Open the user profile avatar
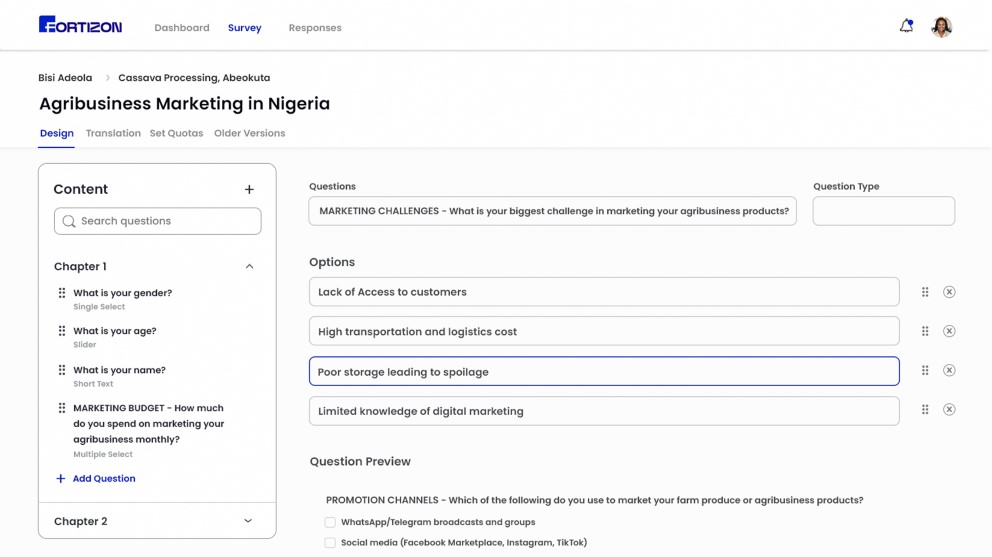The width and height of the screenshot is (992, 557). [941, 27]
